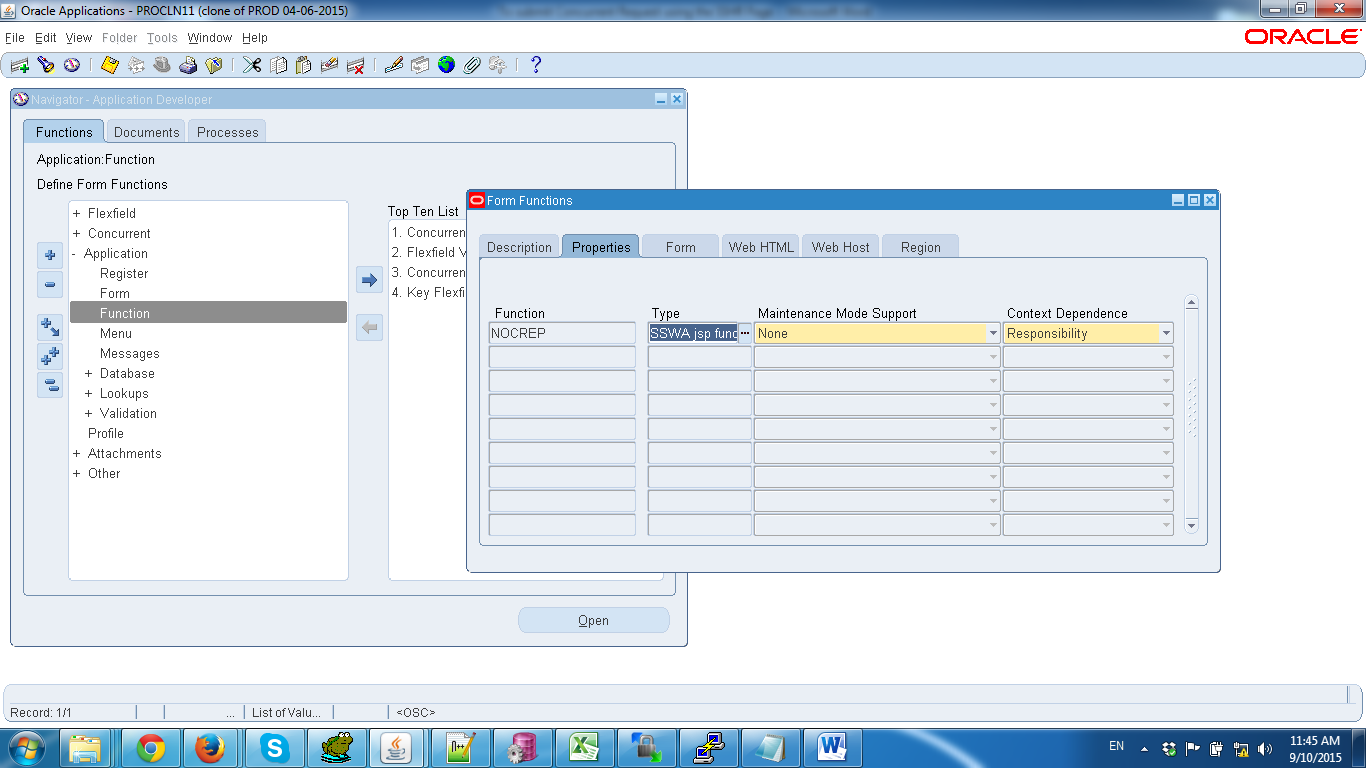Open the Help menu
Viewport: 1366px width, 768px height.
pyautogui.click(x=255, y=37)
